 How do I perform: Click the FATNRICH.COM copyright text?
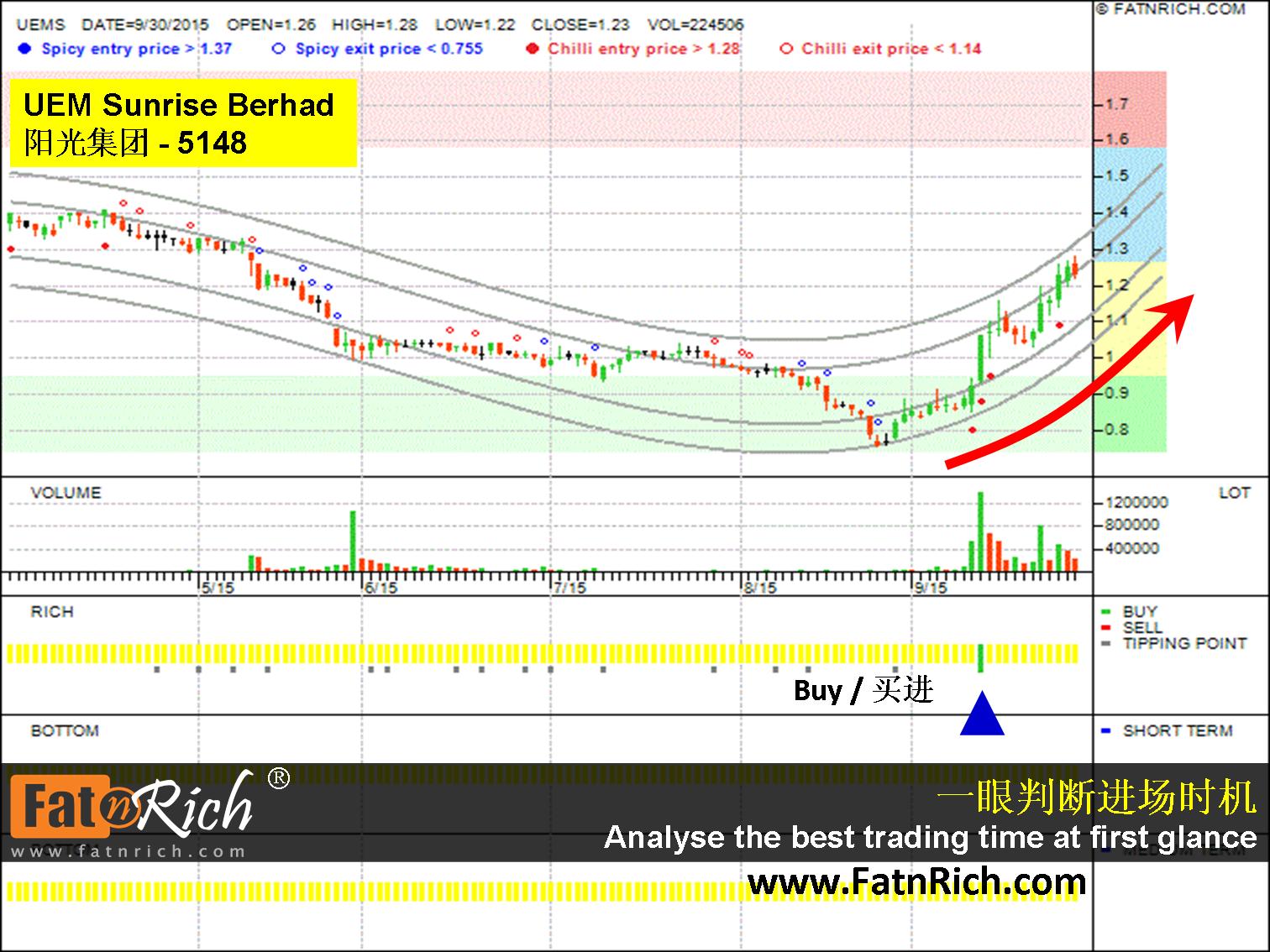(1172, 9)
